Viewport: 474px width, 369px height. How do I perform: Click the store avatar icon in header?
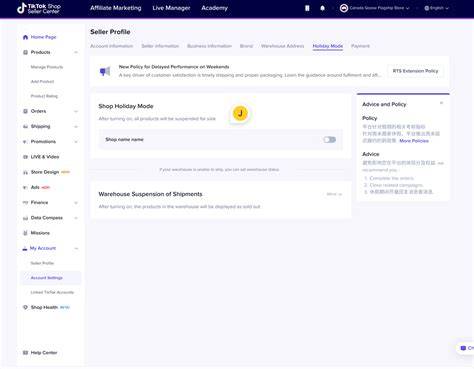point(344,8)
